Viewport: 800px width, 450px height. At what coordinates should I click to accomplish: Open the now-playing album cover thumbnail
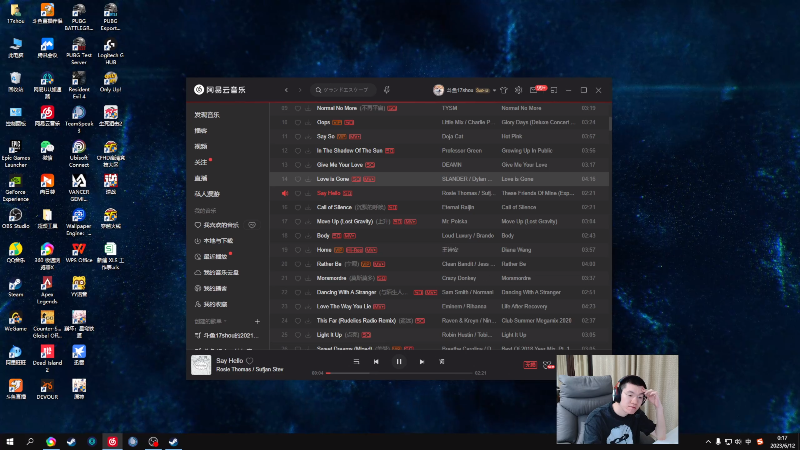click(201, 365)
